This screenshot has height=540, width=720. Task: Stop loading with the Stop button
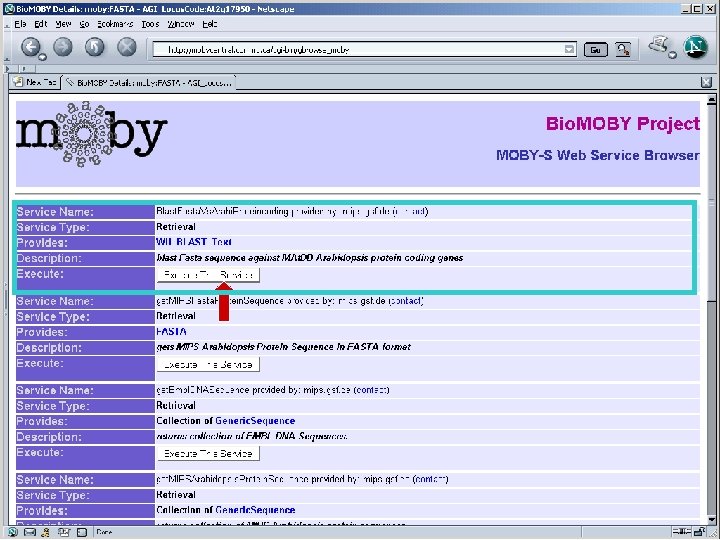[x=127, y=47]
